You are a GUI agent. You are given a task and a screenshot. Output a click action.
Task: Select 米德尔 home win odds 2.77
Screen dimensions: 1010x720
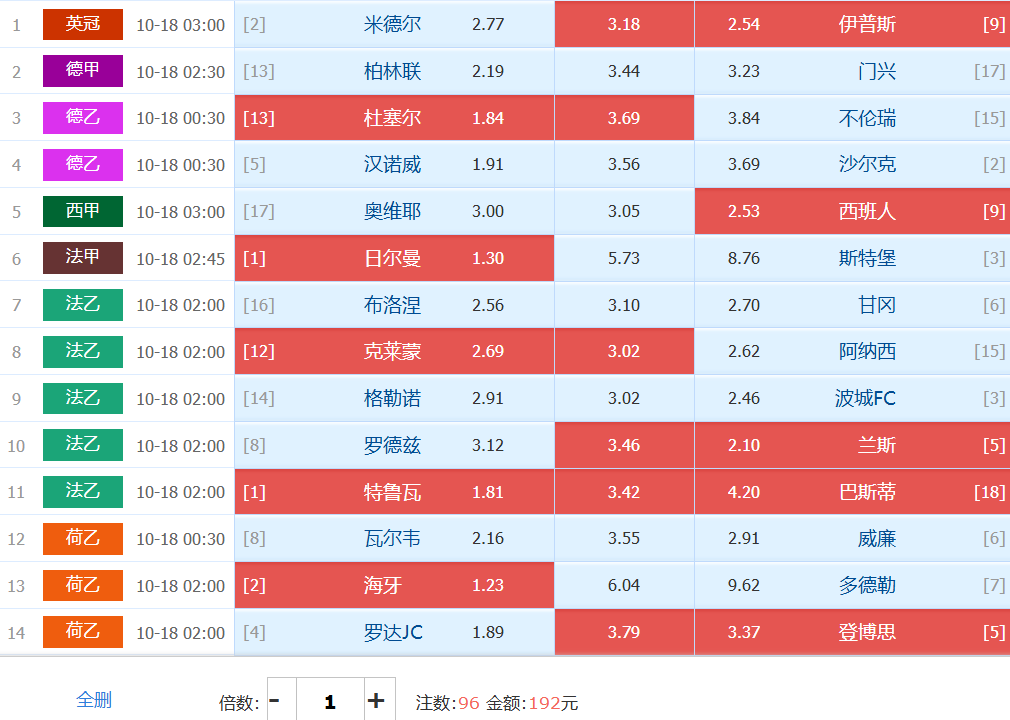[x=394, y=24]
